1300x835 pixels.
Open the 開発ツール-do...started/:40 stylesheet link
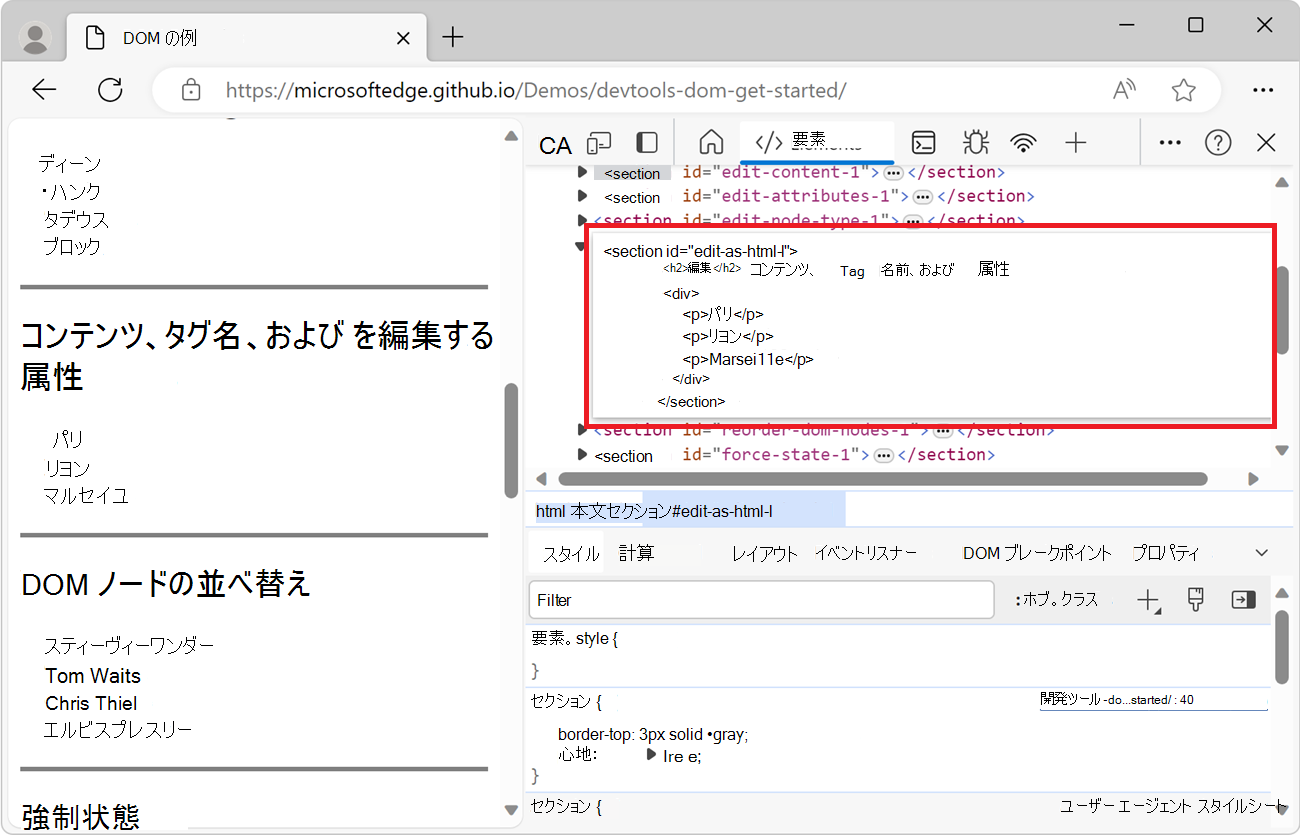1154,699
